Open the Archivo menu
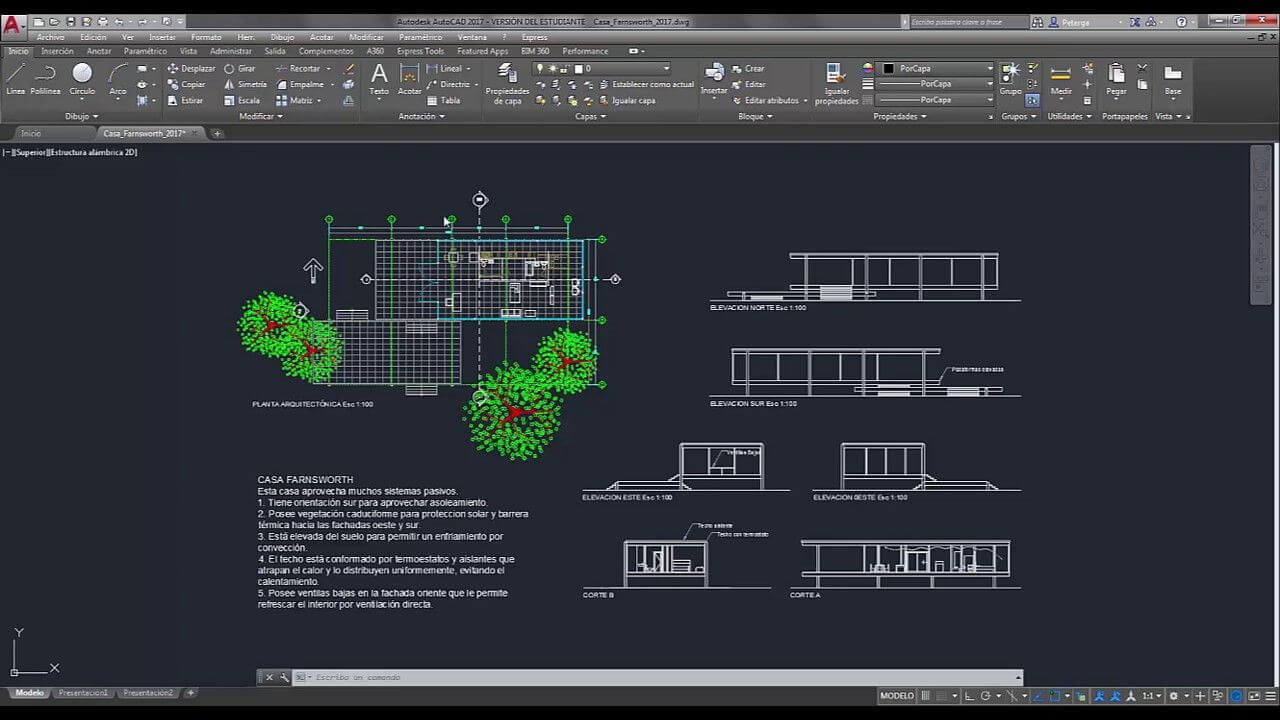The image size is (1280, 720). (x=50, y=37)
